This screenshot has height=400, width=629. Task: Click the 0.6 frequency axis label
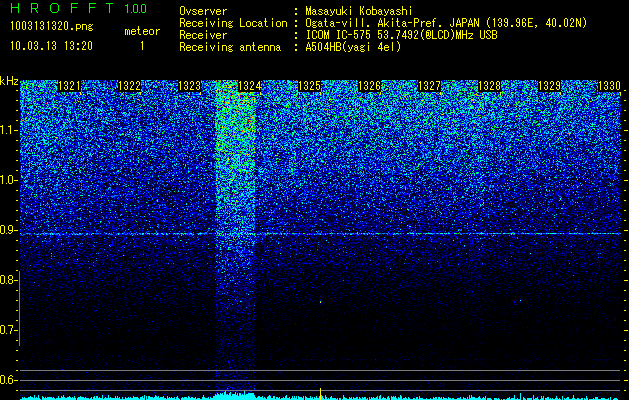click(x=9, y=380)
